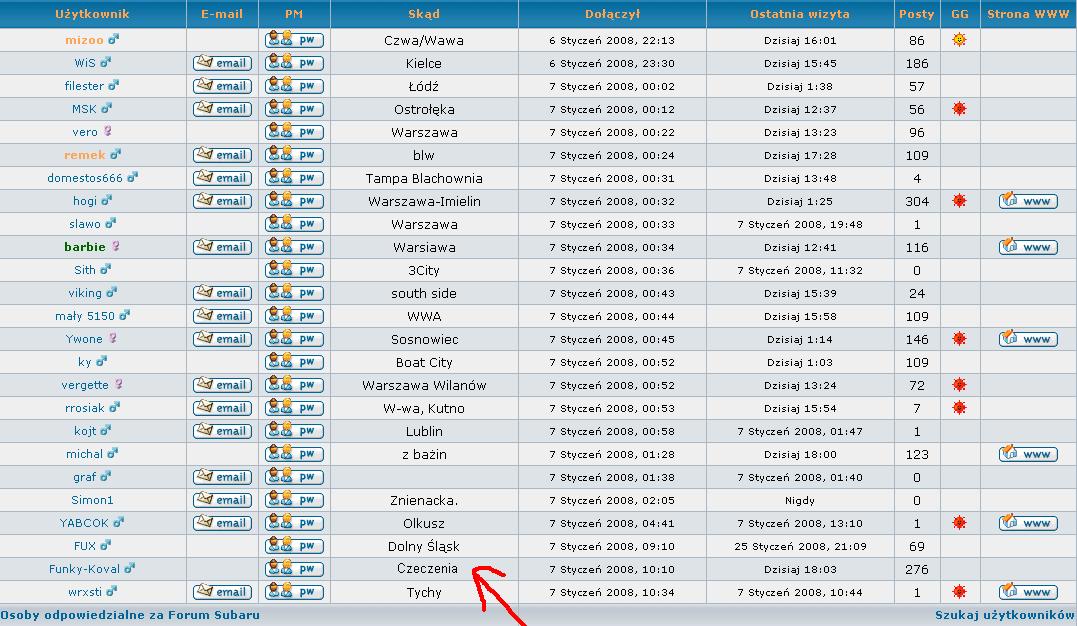
Task: Click the Szukaj użytkowników link
Action: tap(1004, 615)
